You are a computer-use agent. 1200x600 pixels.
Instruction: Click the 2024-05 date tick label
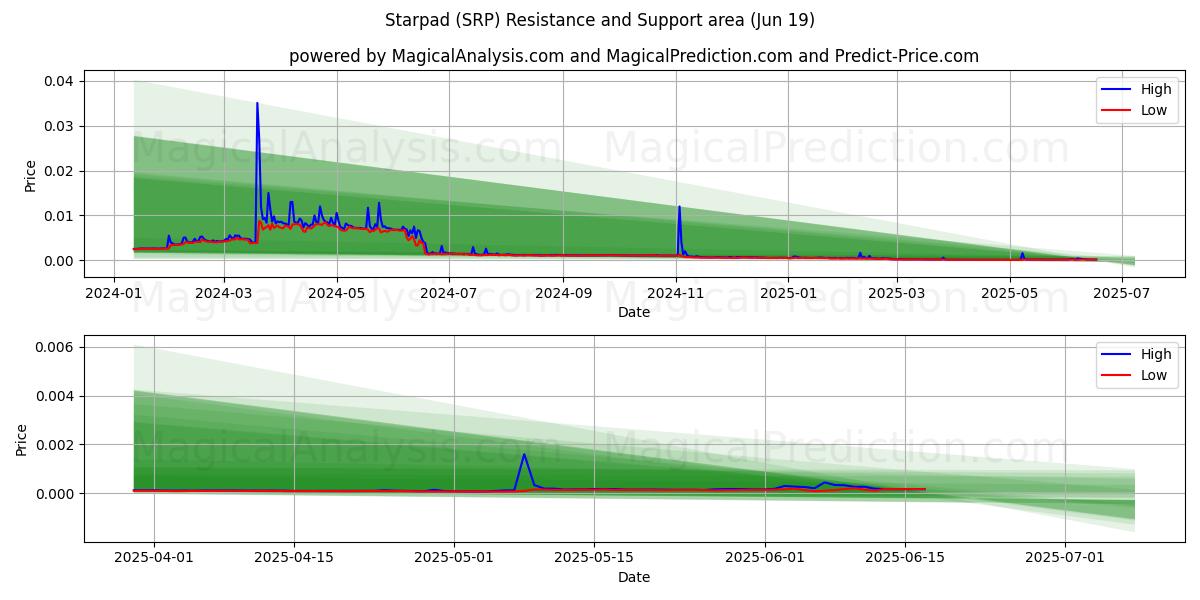pos(336,293)
